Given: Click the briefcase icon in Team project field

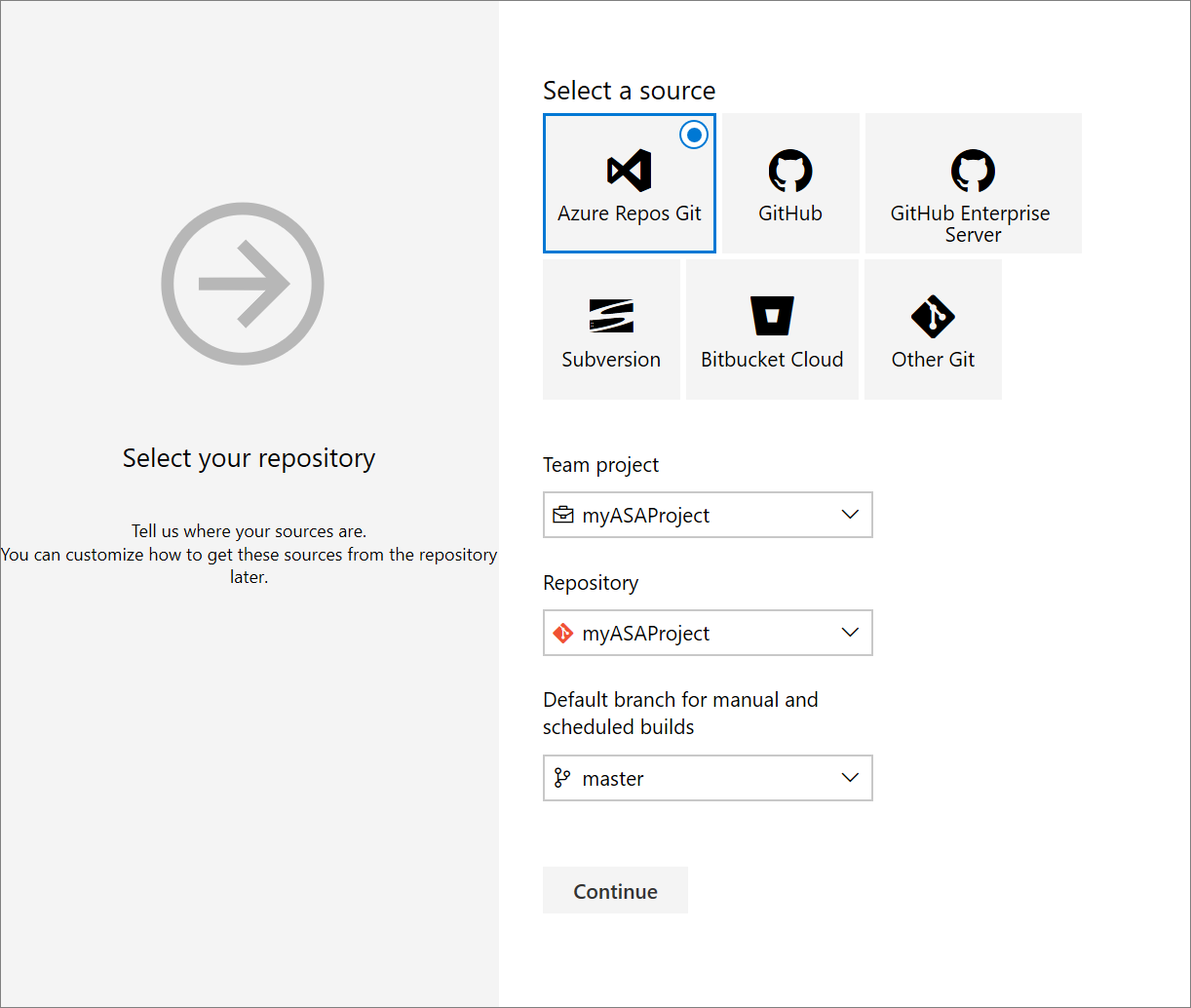Looking at the screenshot, I should click(563, 515).
